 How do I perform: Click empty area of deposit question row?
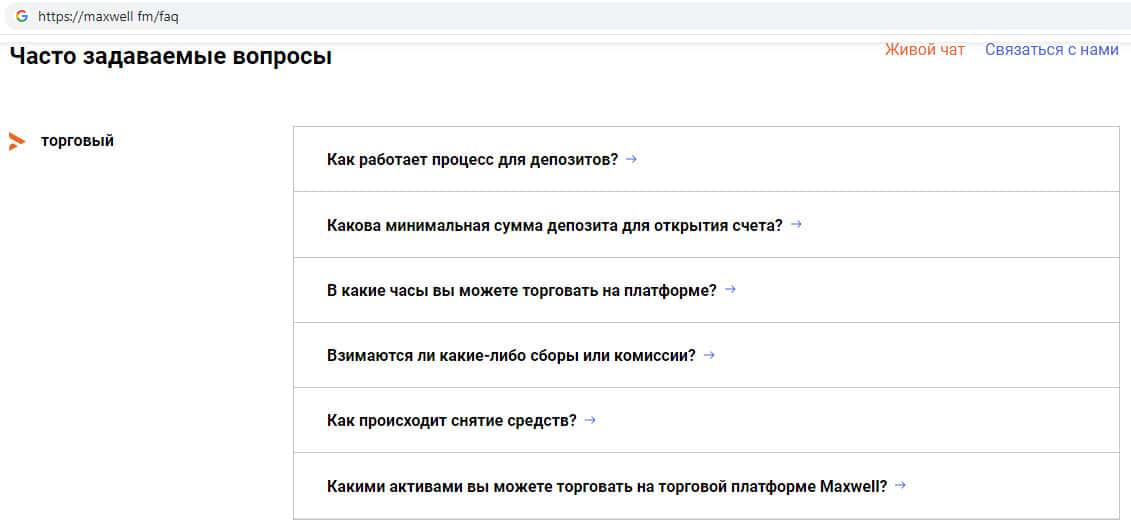(x=900, y=159)
